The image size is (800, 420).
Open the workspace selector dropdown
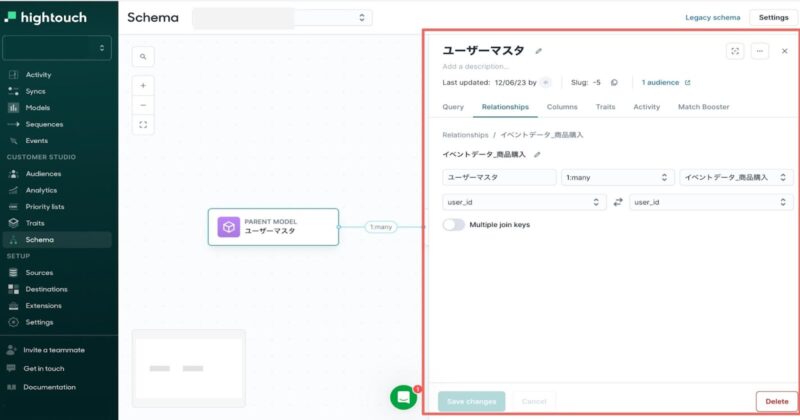tap(57, 48)
